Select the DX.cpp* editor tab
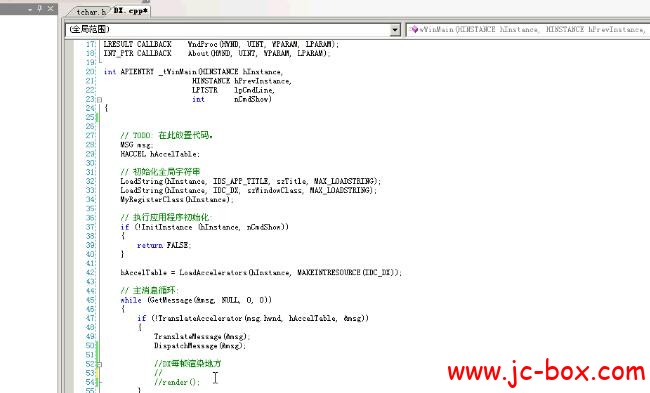Viewport: 650px width, 393px height. (x=131, y=11)
